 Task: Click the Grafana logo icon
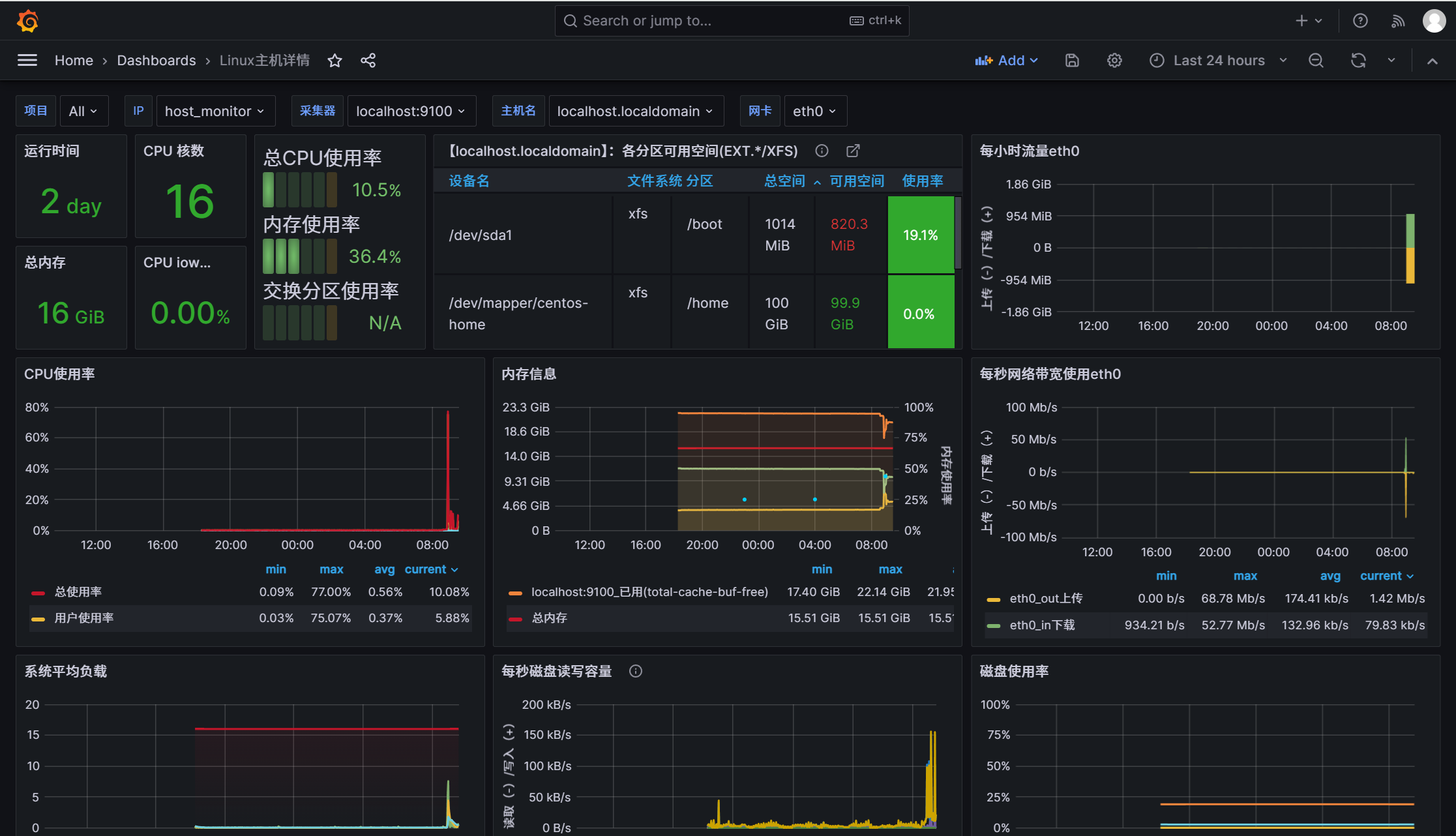coord(27,21)
